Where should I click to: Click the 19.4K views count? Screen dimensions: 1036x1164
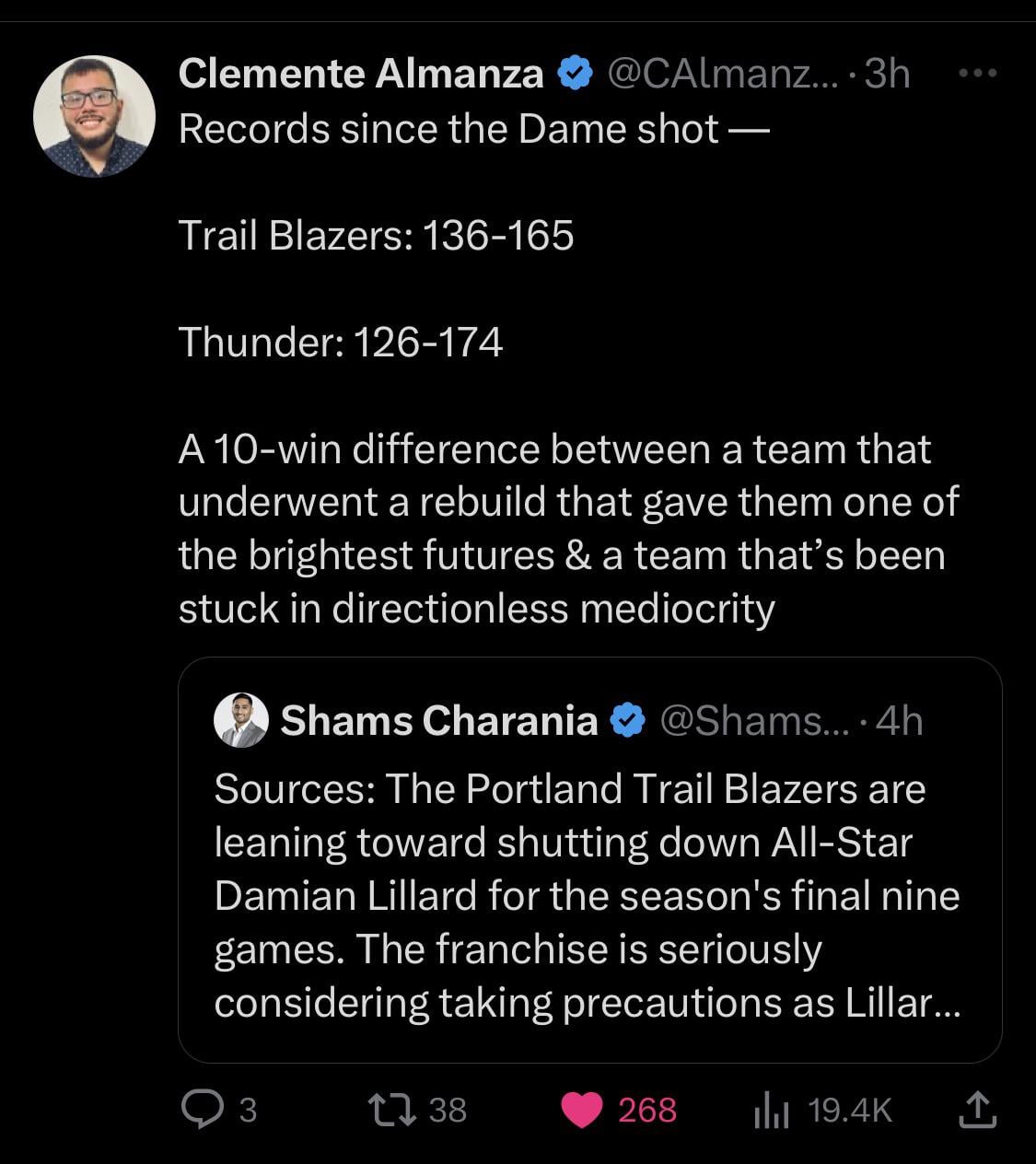pos(850,1111)
